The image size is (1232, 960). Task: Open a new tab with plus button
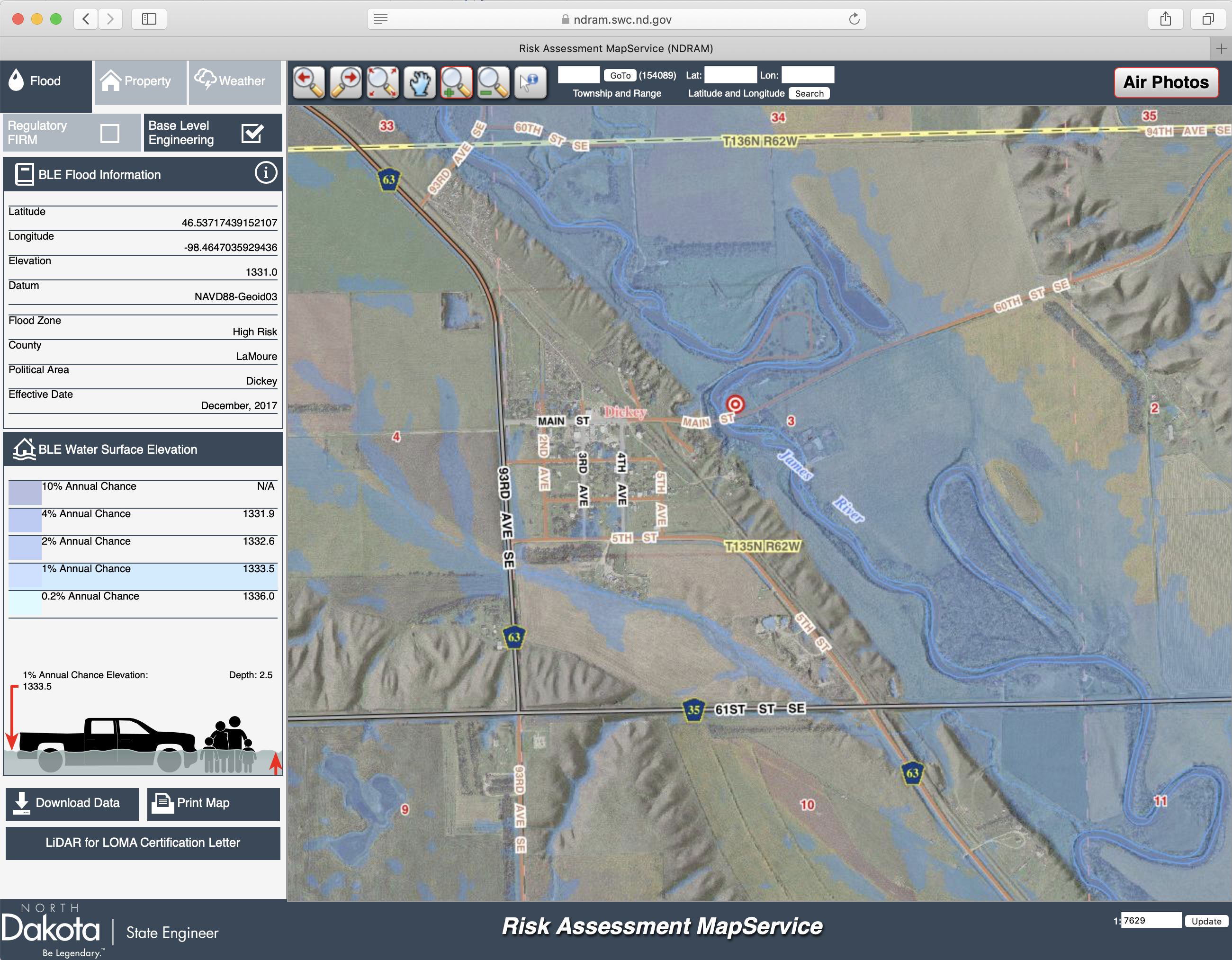click(x=1221, y=49)
